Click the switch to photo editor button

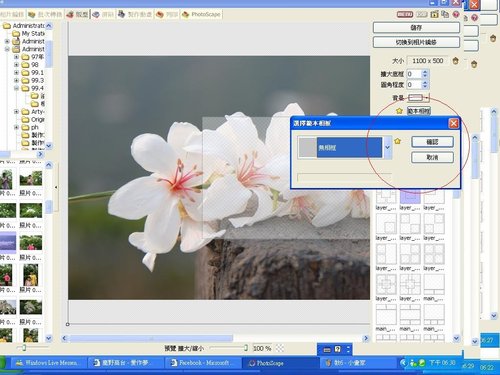[x=416, y=42]
